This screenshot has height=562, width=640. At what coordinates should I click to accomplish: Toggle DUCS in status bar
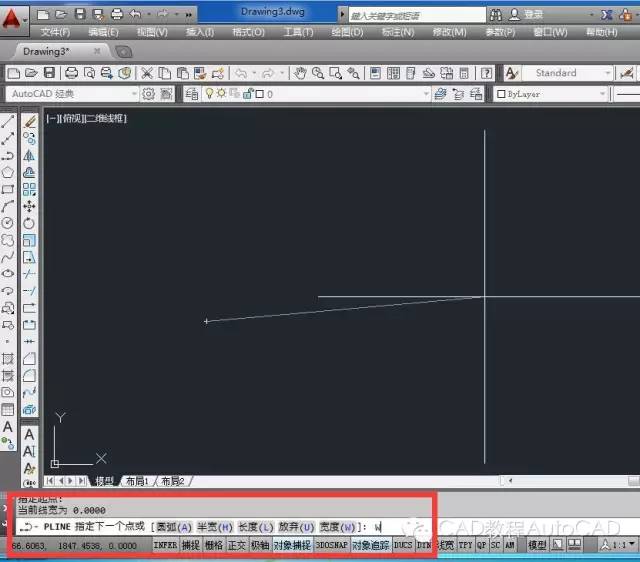[x=403, y=545]
